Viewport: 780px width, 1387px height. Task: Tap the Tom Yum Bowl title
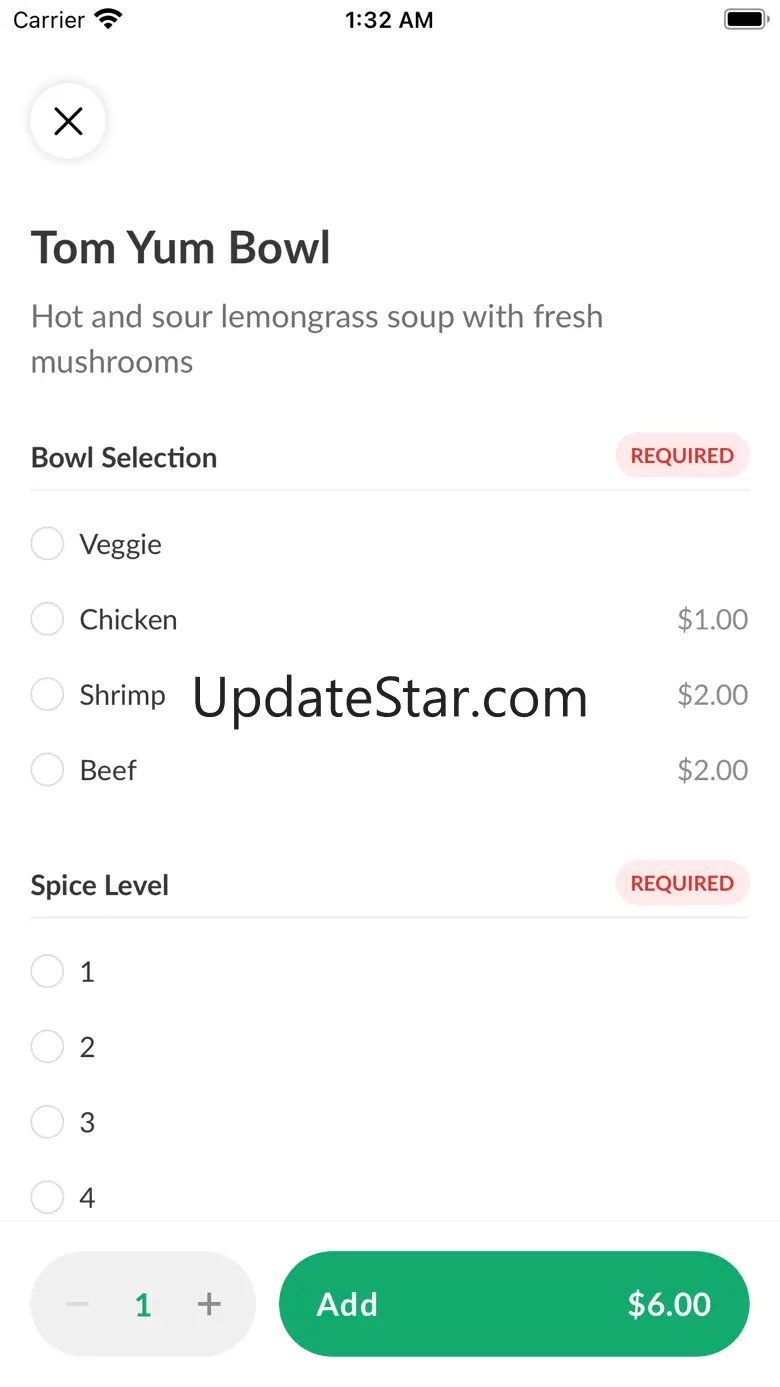(181, 248)
